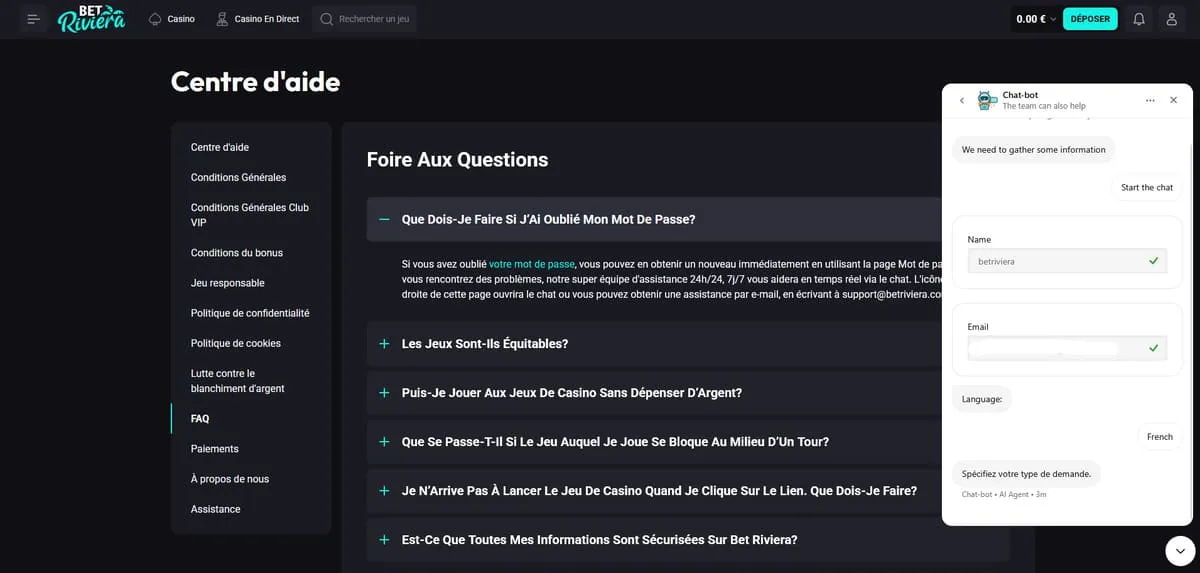Click the search magnifier icon
Image resolution: width=1200 pixels, height=573 pixels.
coord(326,19)
